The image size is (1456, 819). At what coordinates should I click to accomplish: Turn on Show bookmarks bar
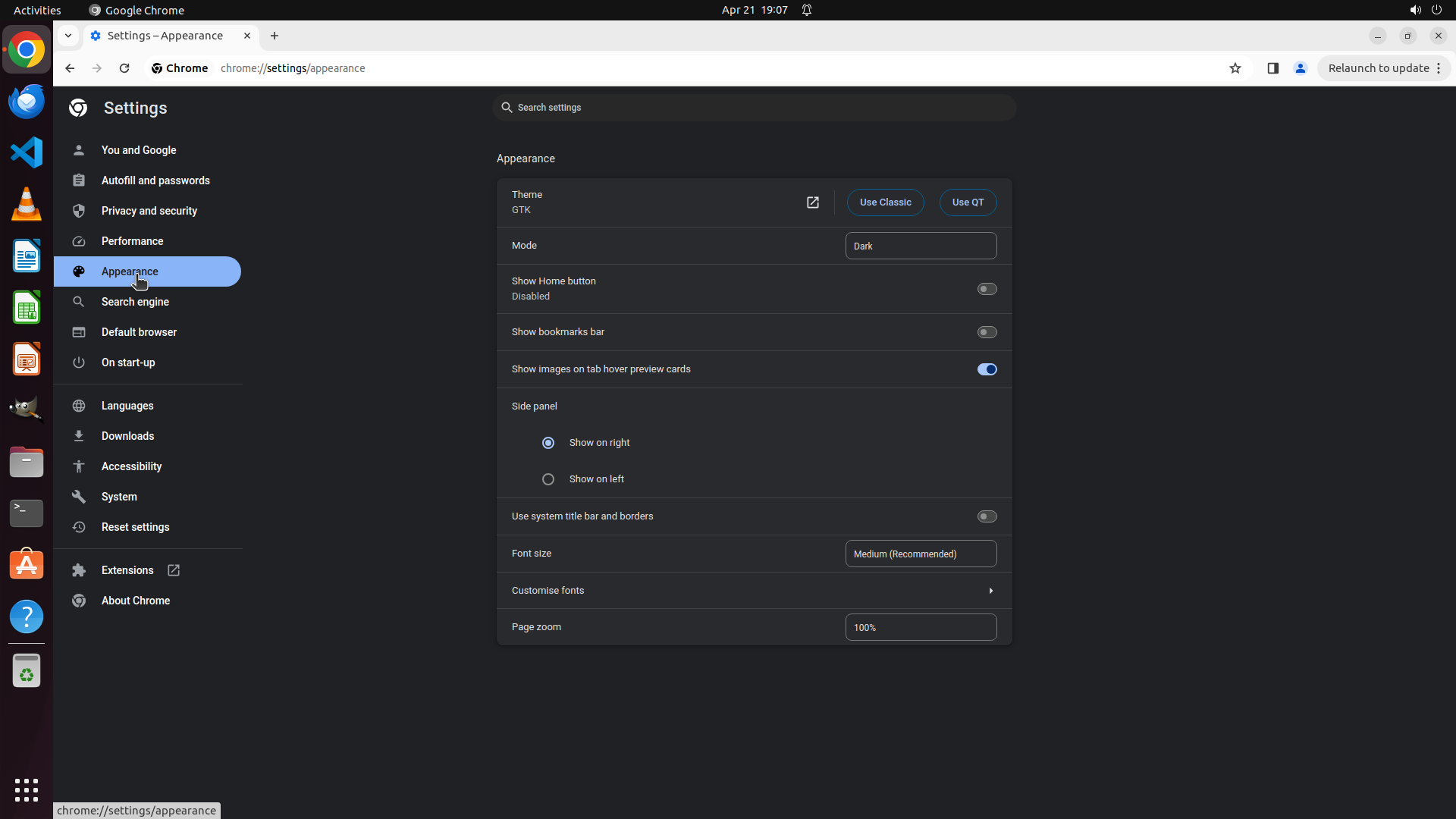[x=987, y=332]
